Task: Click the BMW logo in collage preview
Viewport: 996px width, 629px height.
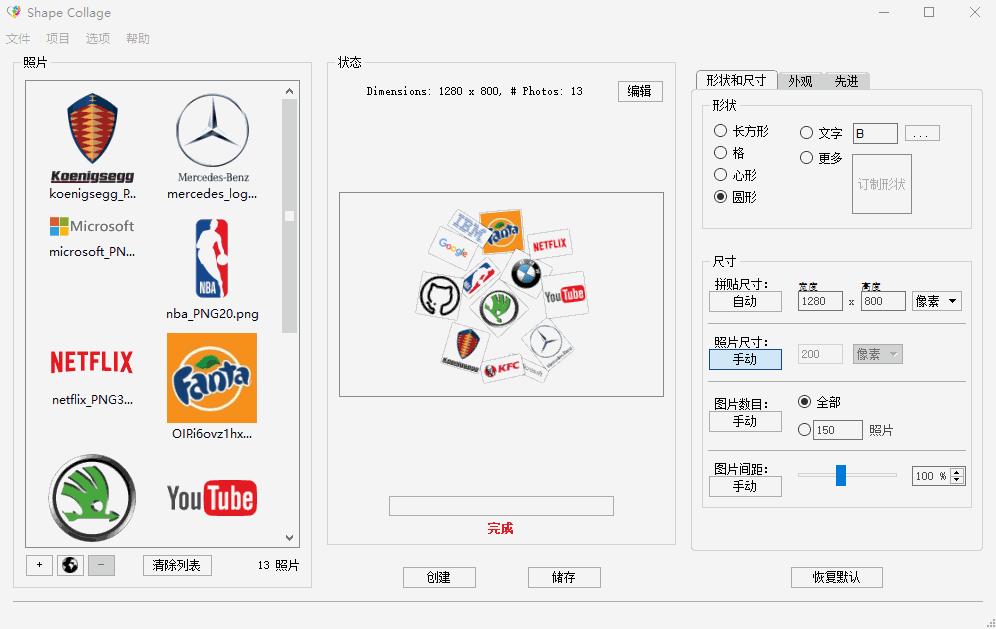Action: click(x=527, y=273)
